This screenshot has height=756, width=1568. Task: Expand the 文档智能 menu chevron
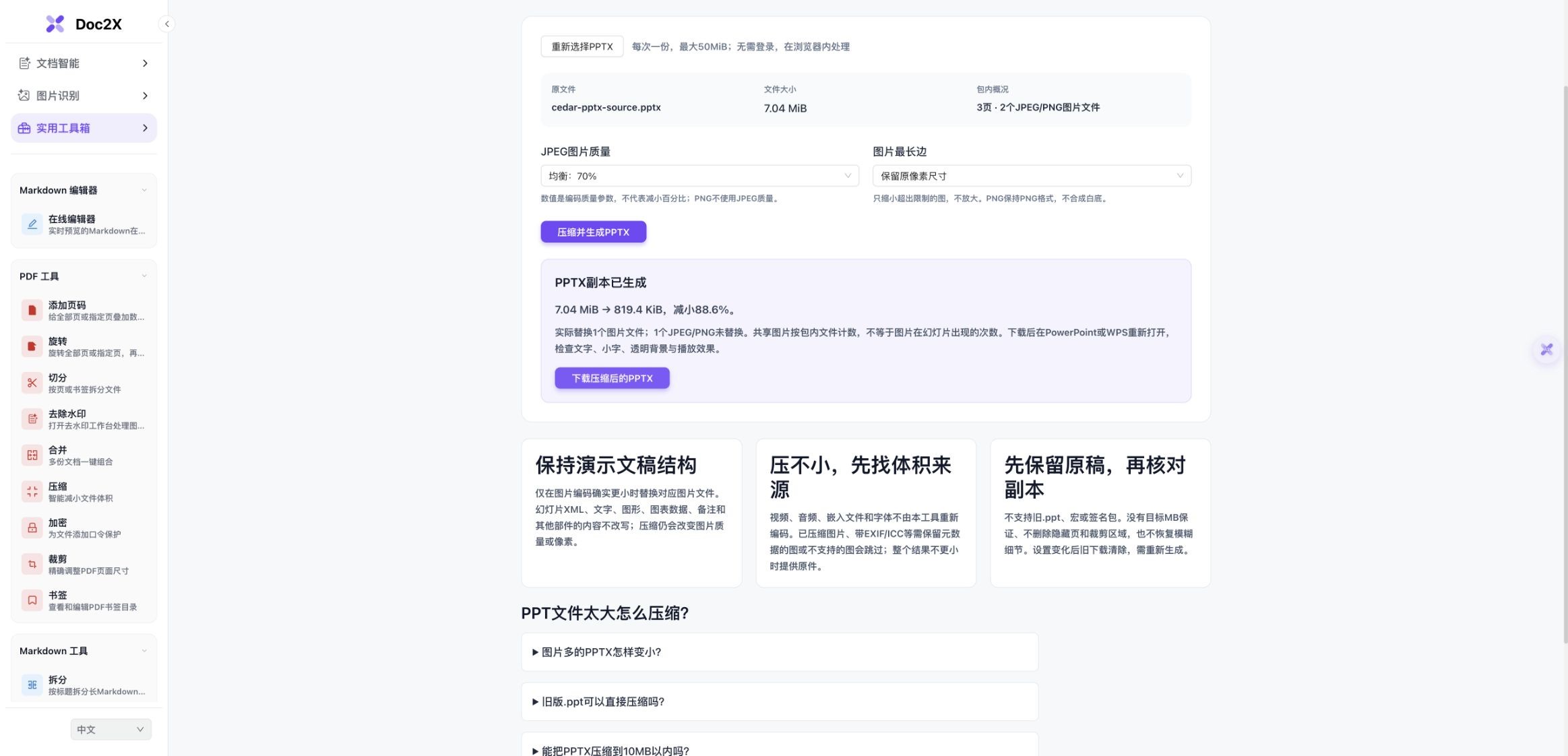145,63
